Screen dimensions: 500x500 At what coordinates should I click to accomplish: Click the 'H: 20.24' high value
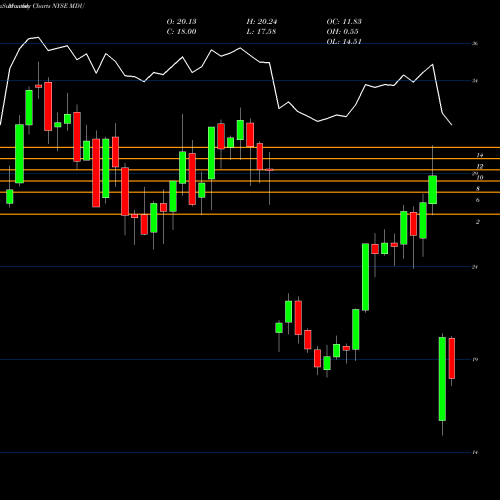262,22
